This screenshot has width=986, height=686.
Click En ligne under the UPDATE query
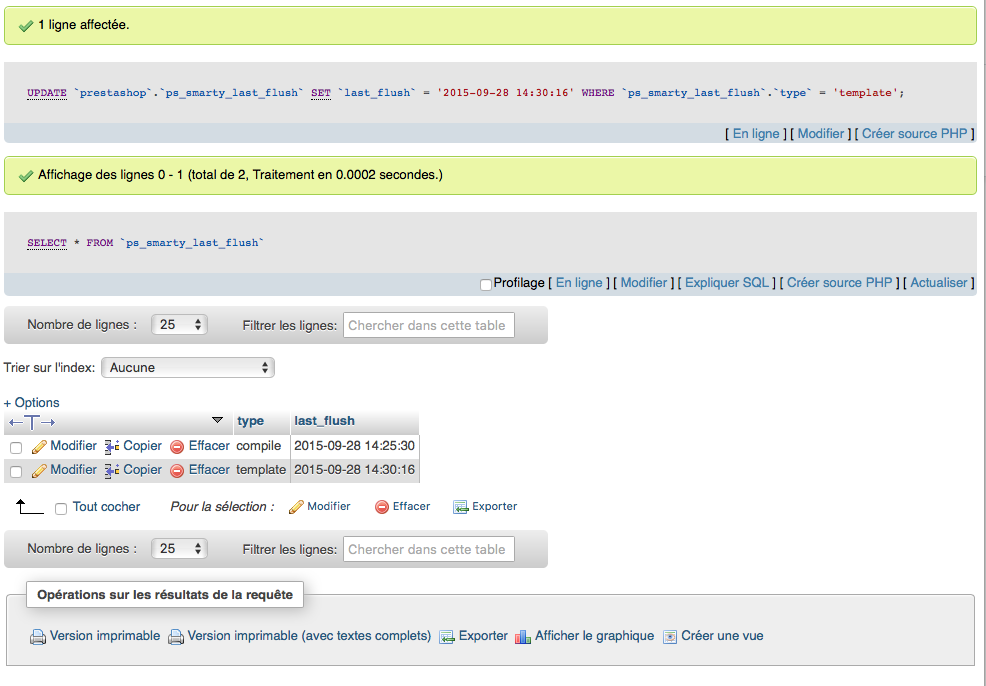click(x=756, y=133)
